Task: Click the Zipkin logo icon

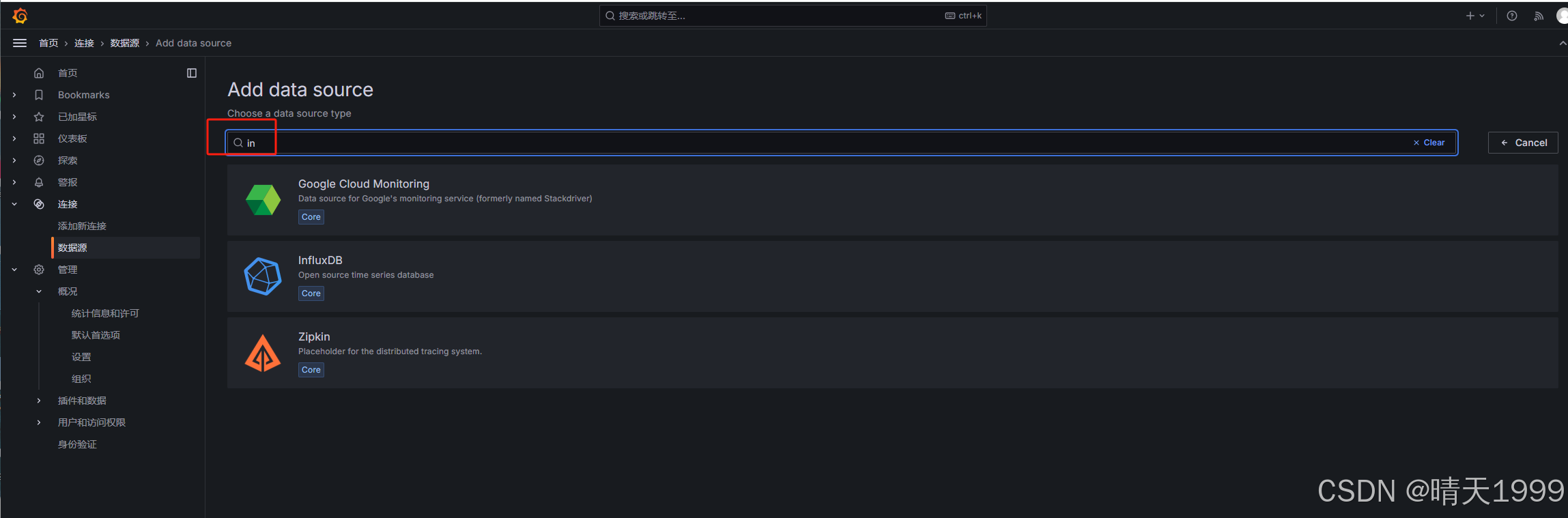Action: pyautogui.click(x=263, y=353)
